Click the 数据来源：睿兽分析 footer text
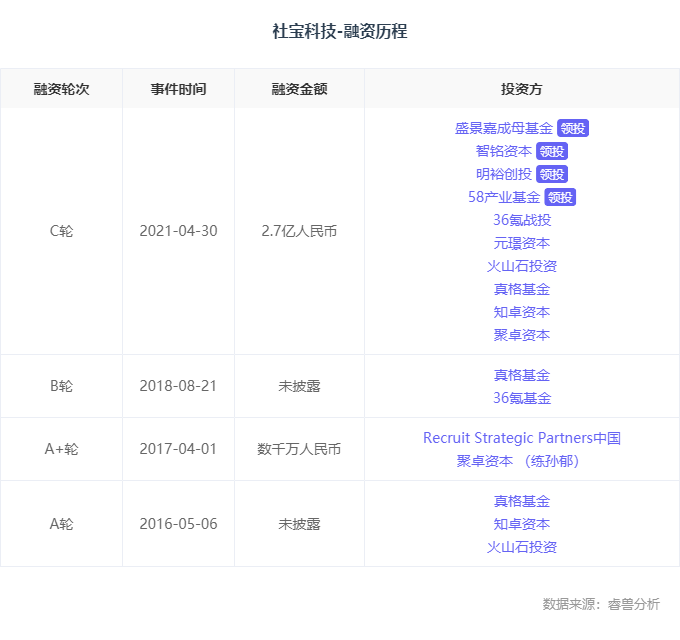Screen dimensions: 680x640 (x=601, y=604)
